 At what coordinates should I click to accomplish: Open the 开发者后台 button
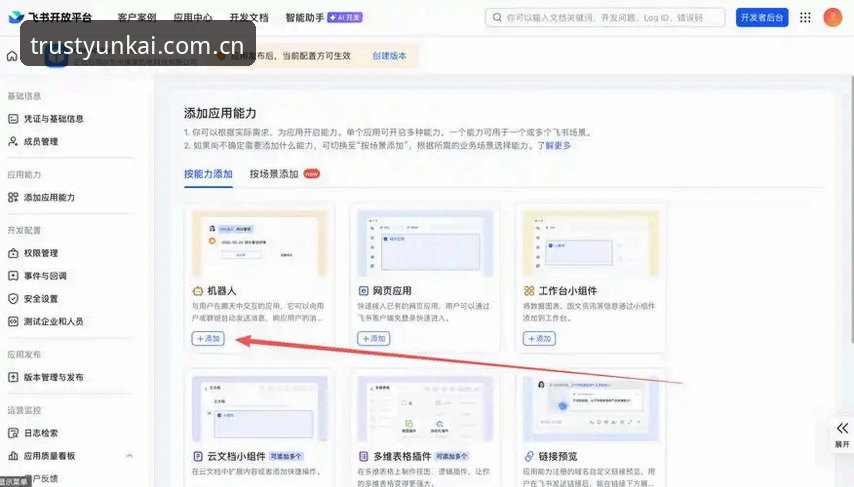pyautogui.click(x=761, y=17)
